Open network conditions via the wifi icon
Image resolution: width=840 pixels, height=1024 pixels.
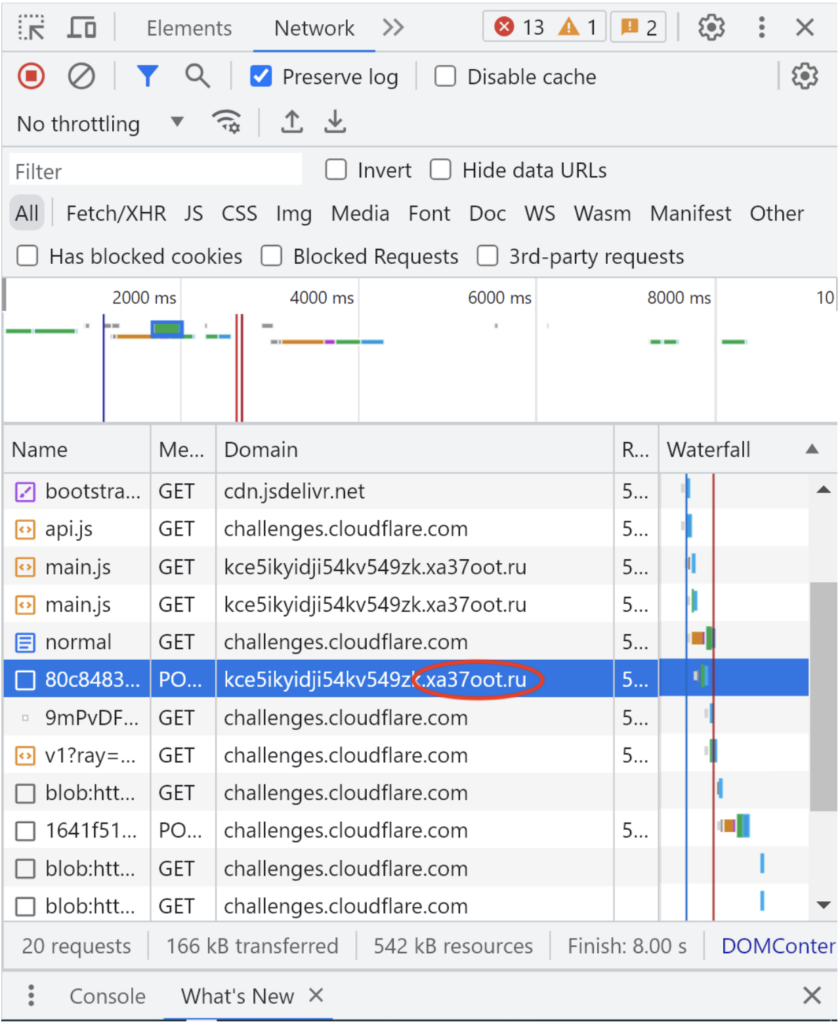pyautogui.click(x=228, y=122)
